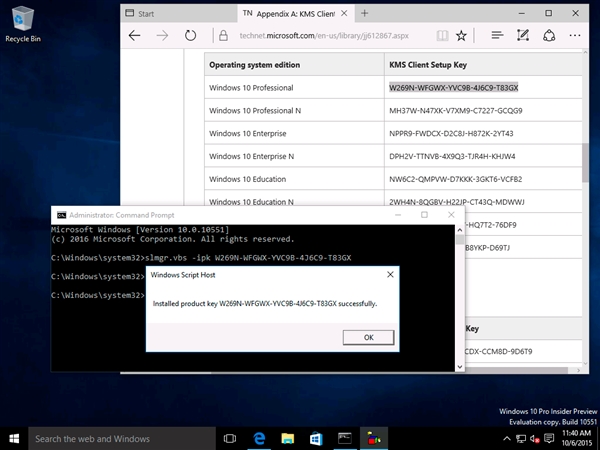The width and height of the screenshot is (600, 450).
Task: Open a new Edge tab
Action: pyautogui.click(x=365, y=13)
